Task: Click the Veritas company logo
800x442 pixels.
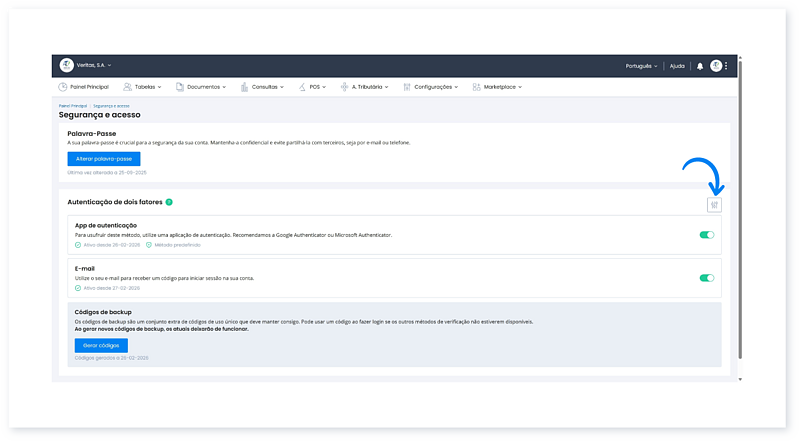Action: (x=66, y=66)
